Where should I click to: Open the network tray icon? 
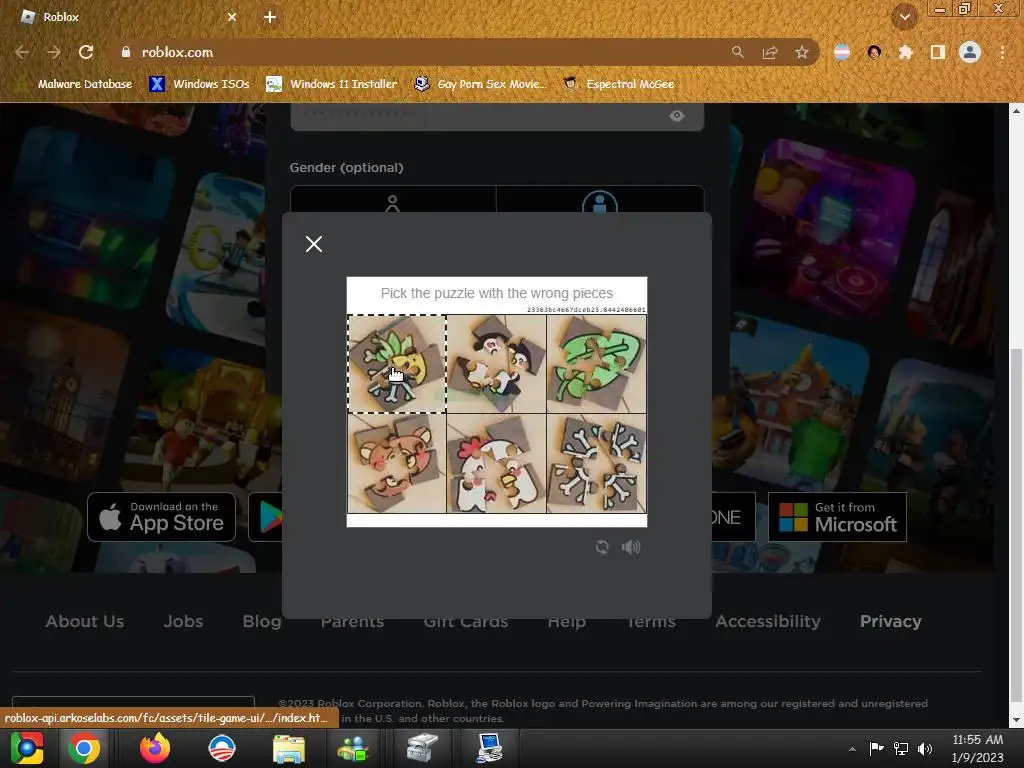[901, 748]
